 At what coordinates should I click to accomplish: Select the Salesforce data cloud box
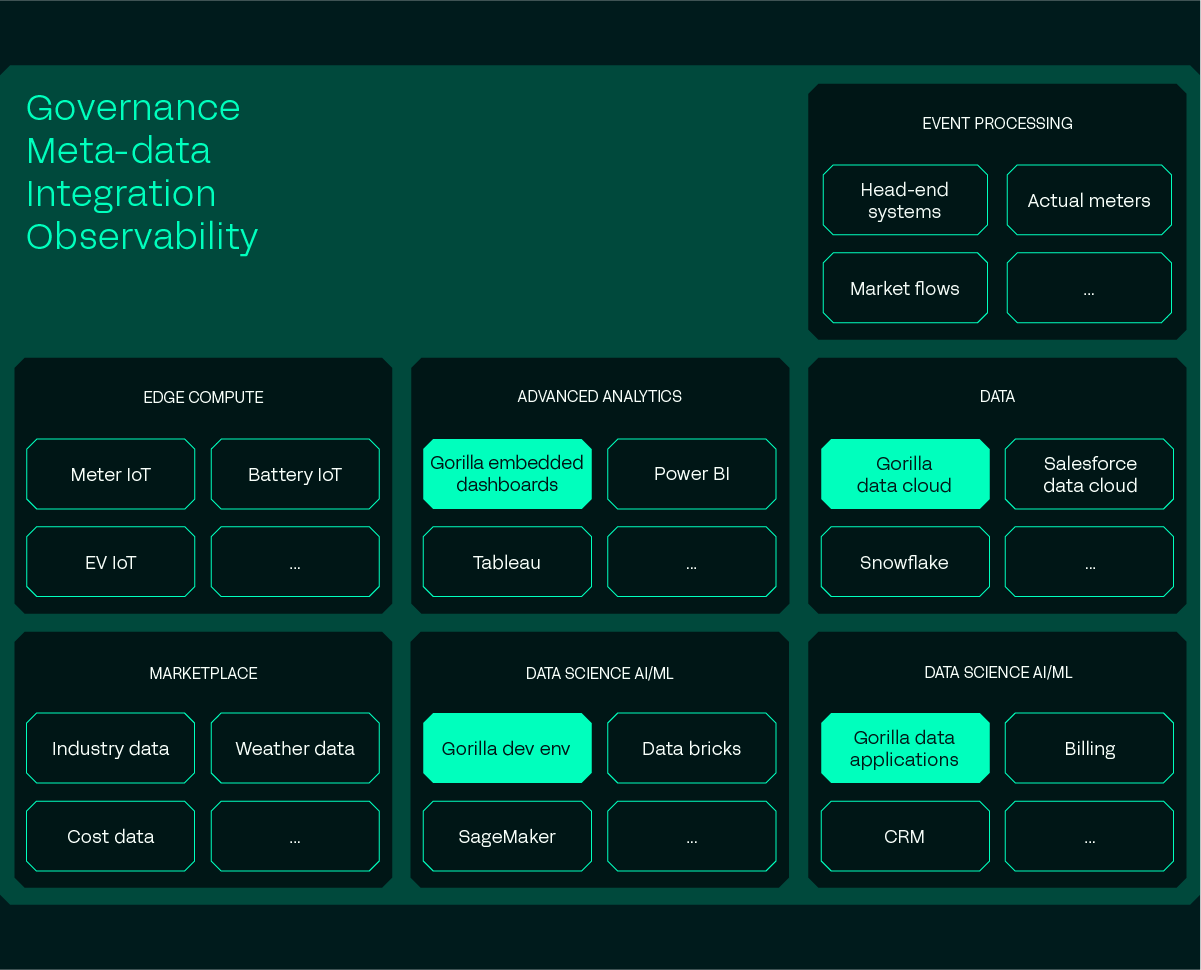click(x=1090, y=474)
